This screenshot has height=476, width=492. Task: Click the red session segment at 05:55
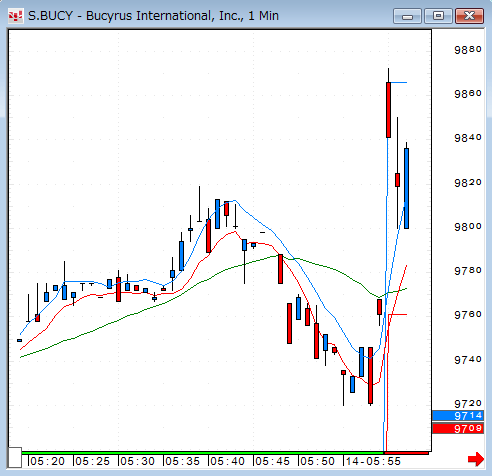coord(406,453)
